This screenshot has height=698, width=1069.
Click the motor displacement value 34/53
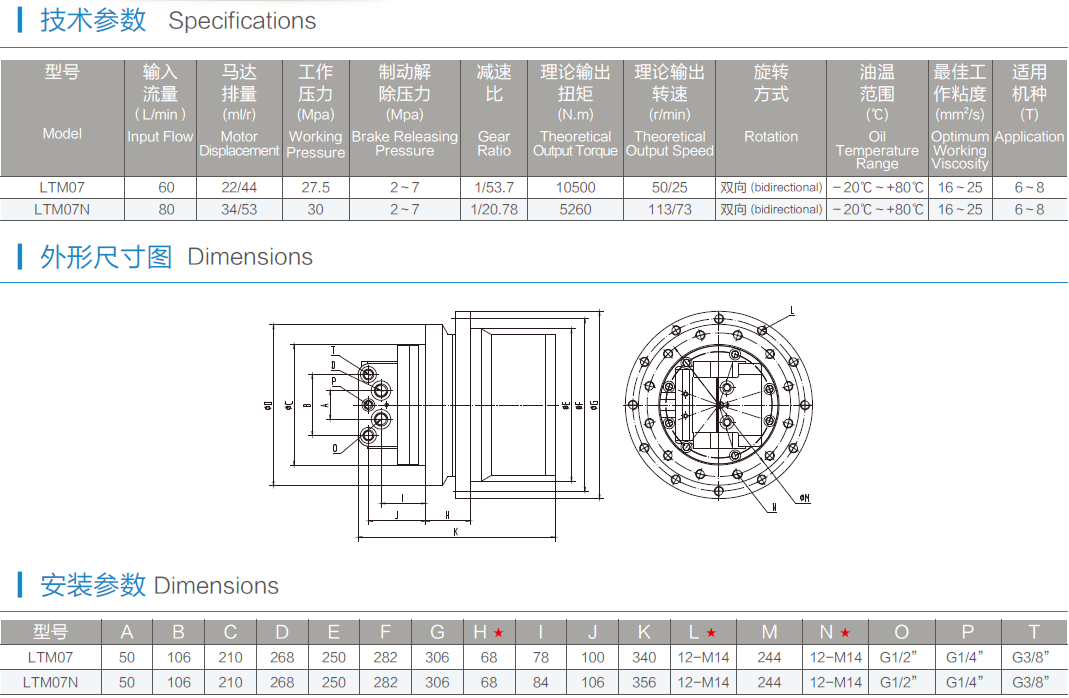[x=239, y=210]
